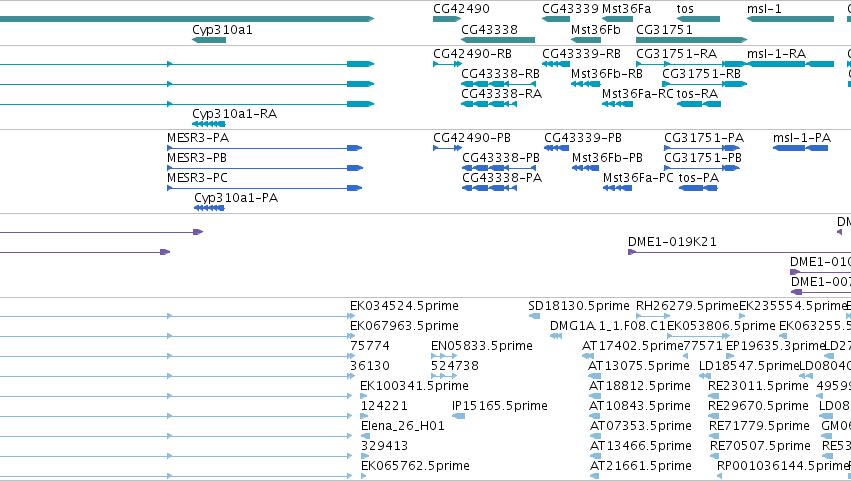Click EST EK100341.5prime

(x=414, y=387)
